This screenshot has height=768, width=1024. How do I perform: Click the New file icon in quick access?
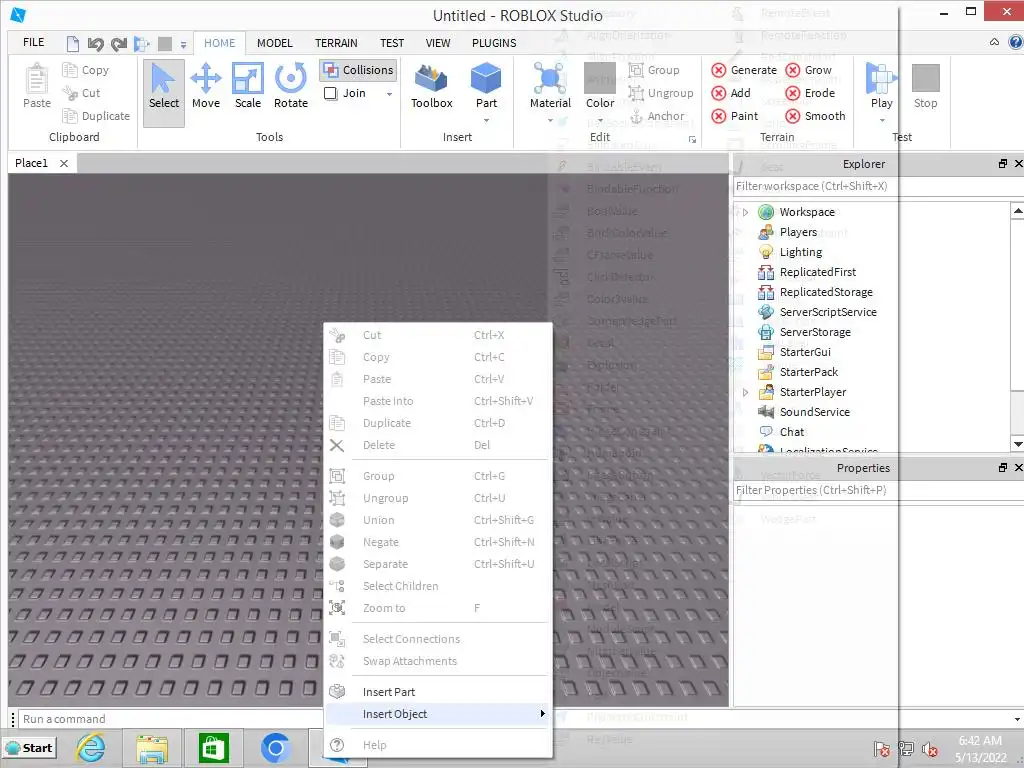point(72,44)
